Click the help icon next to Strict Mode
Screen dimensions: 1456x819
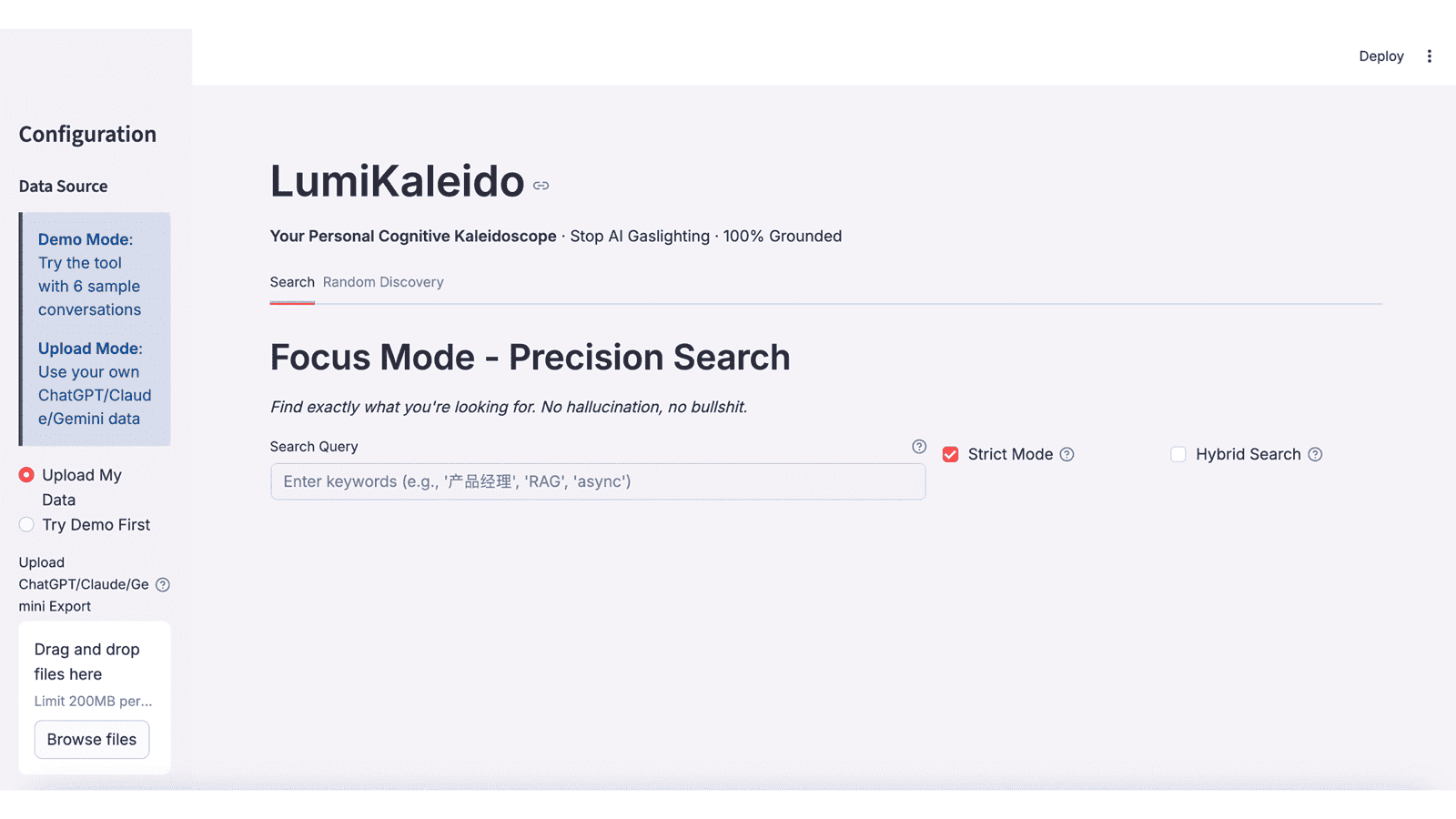(x=1066, y=454)
